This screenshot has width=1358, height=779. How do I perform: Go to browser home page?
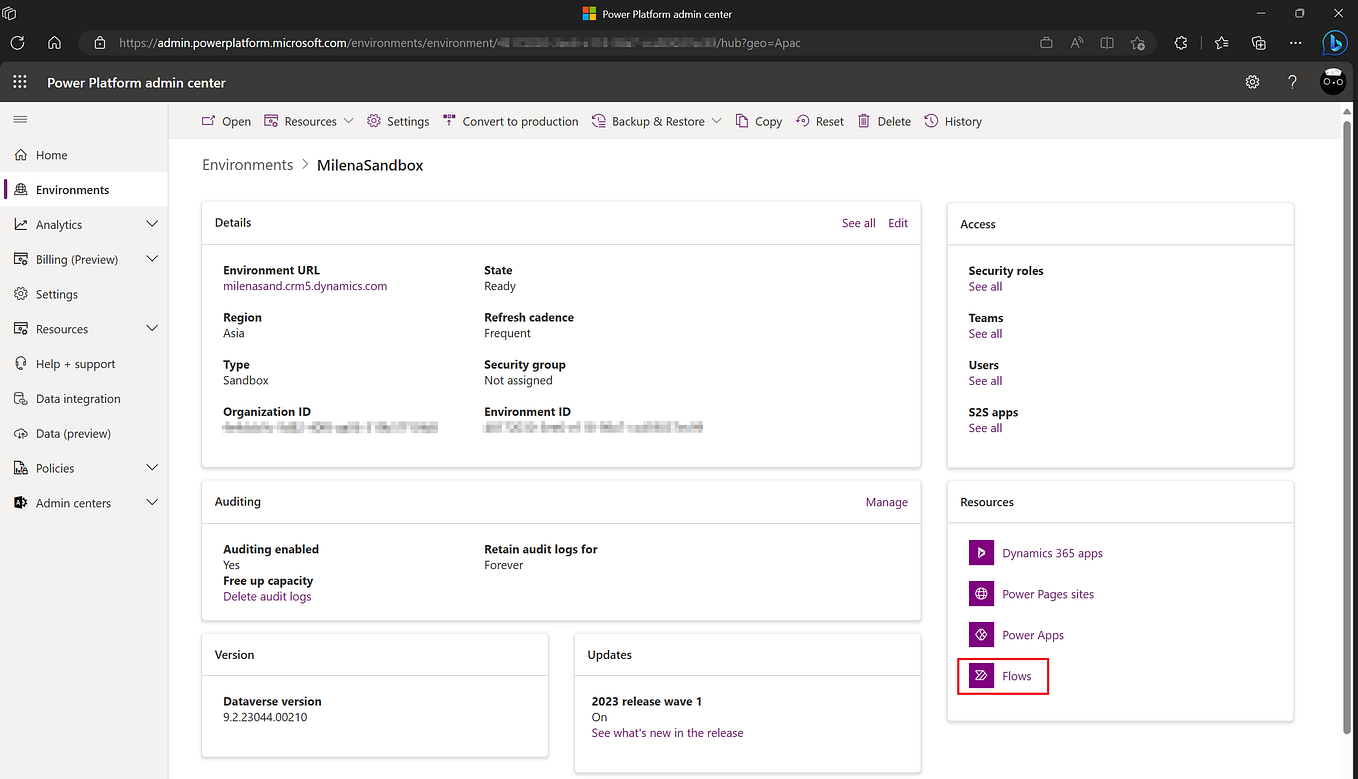[54, 43]
